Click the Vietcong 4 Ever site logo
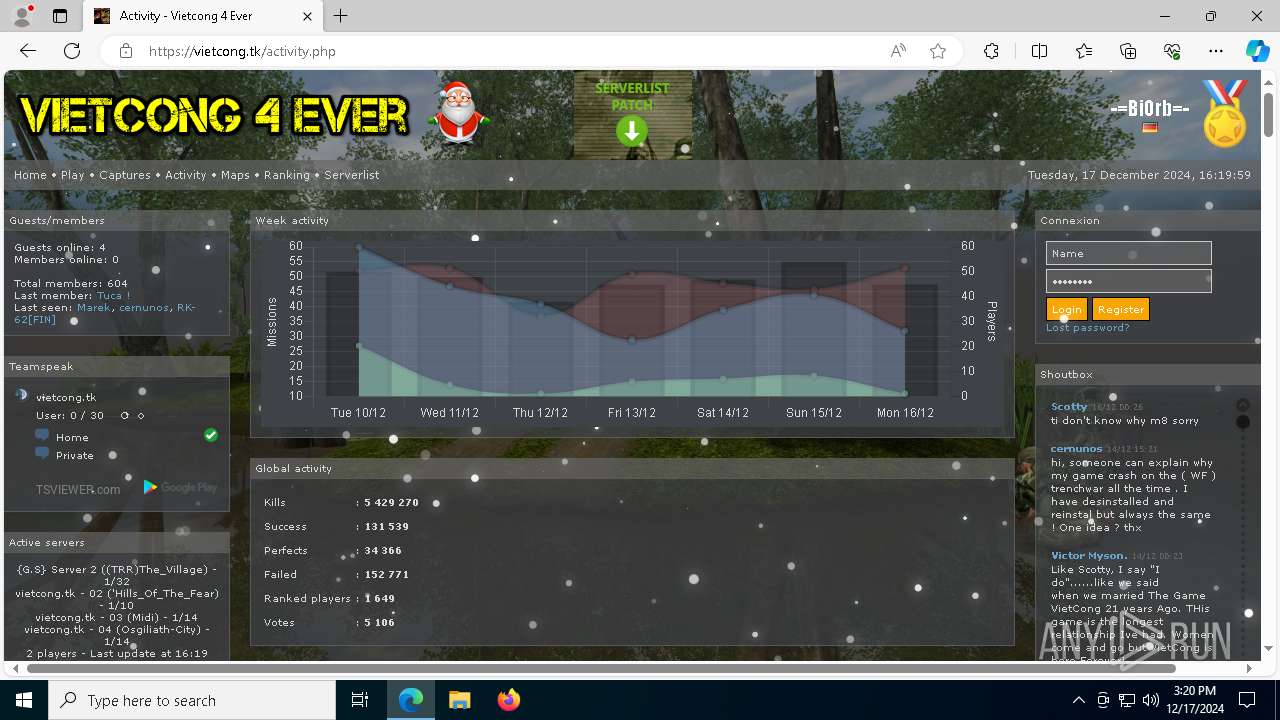 (x=214, y=115)
